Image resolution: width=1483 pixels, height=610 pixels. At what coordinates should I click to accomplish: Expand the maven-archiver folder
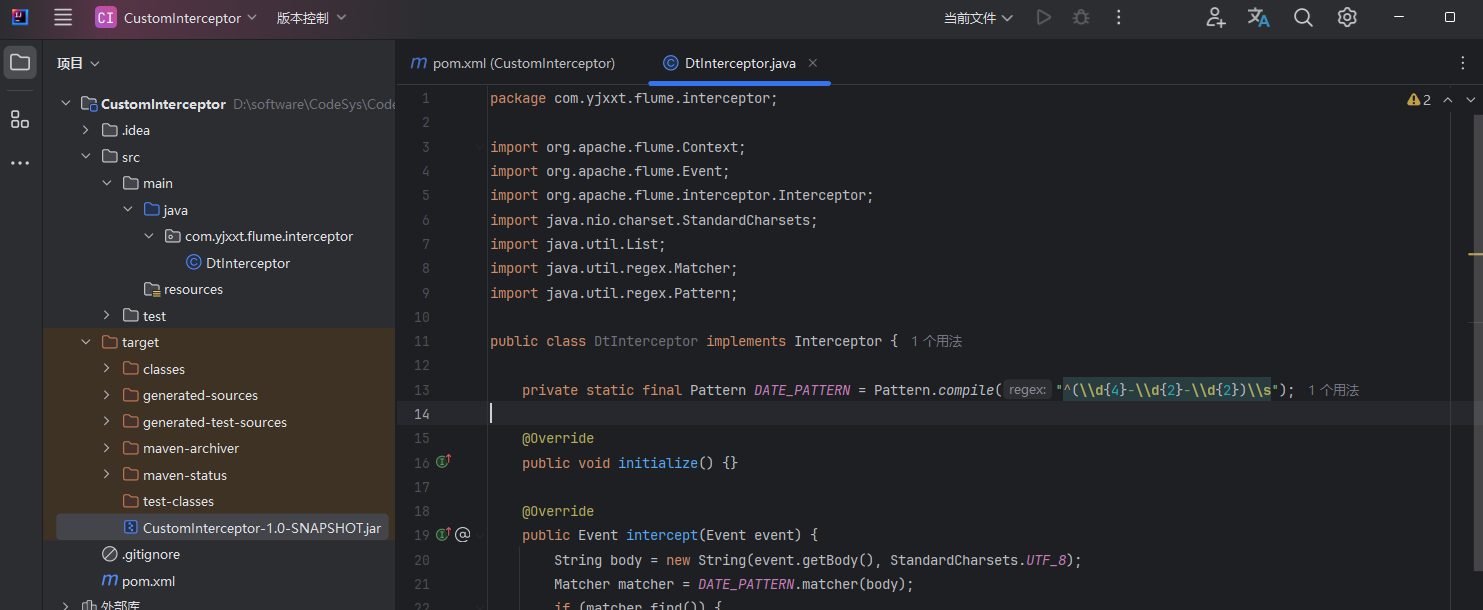pos(107,448)
